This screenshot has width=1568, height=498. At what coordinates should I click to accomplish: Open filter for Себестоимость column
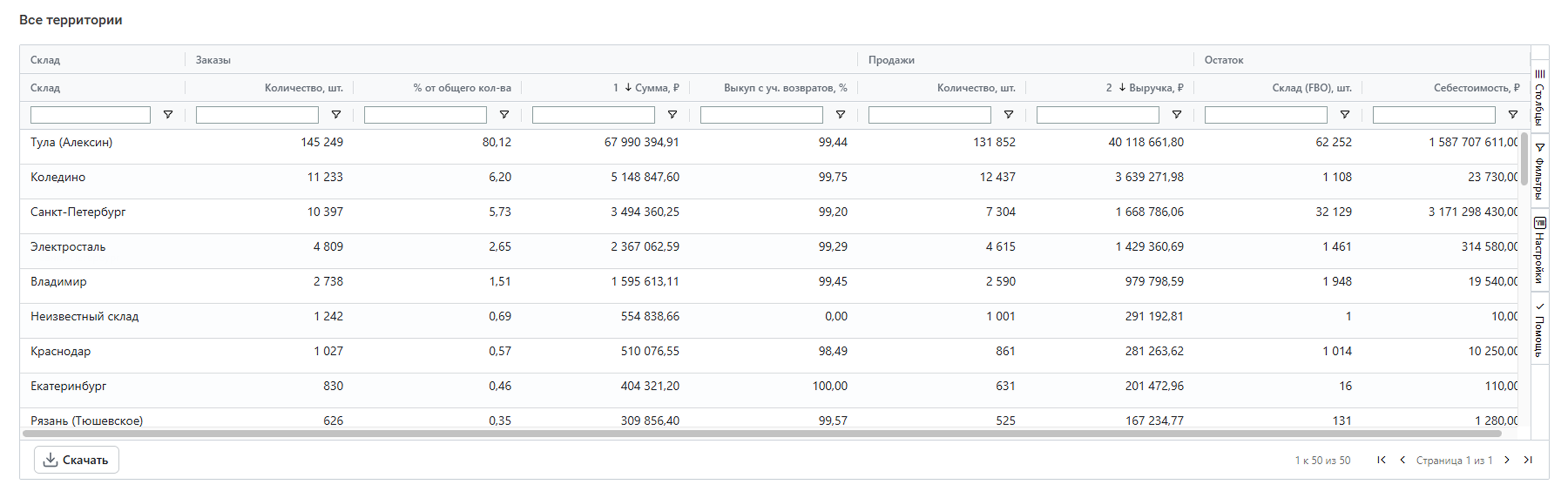click(1513, 114)
